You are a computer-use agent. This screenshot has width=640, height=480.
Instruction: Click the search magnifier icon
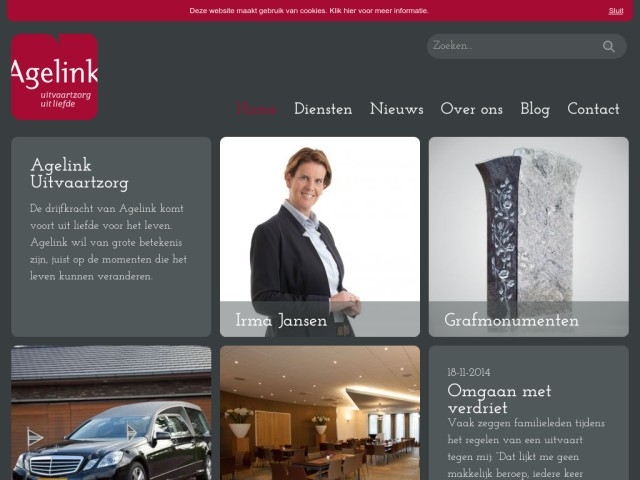click(609, 47)
